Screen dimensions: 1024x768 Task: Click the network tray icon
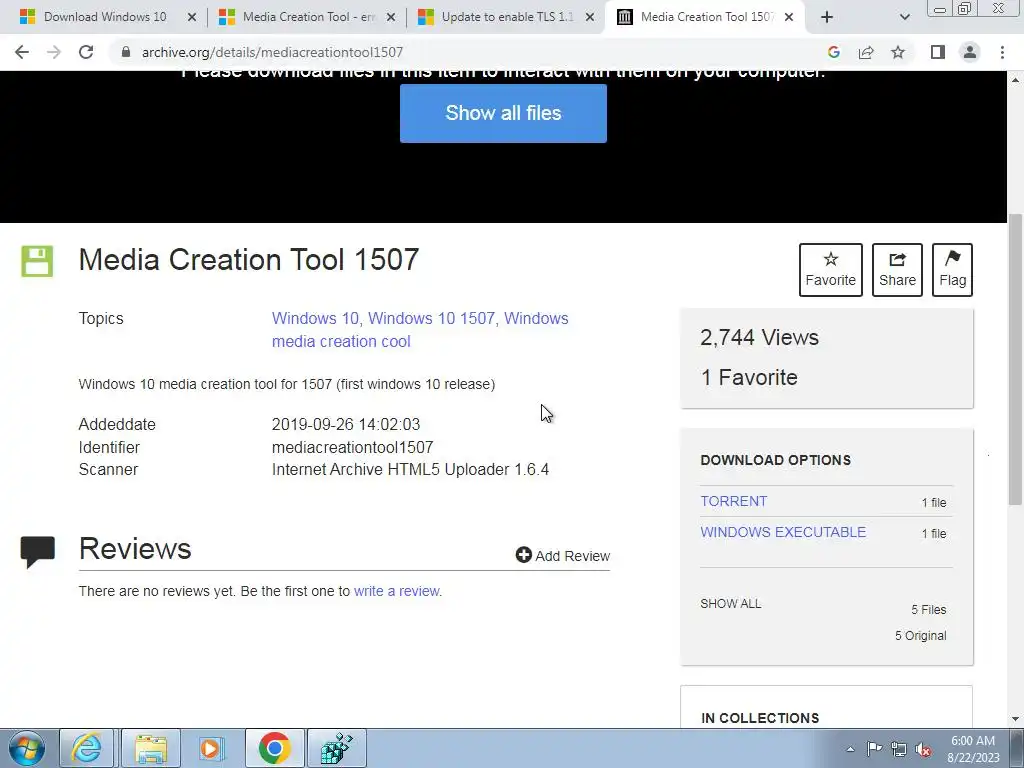(899, 749)
